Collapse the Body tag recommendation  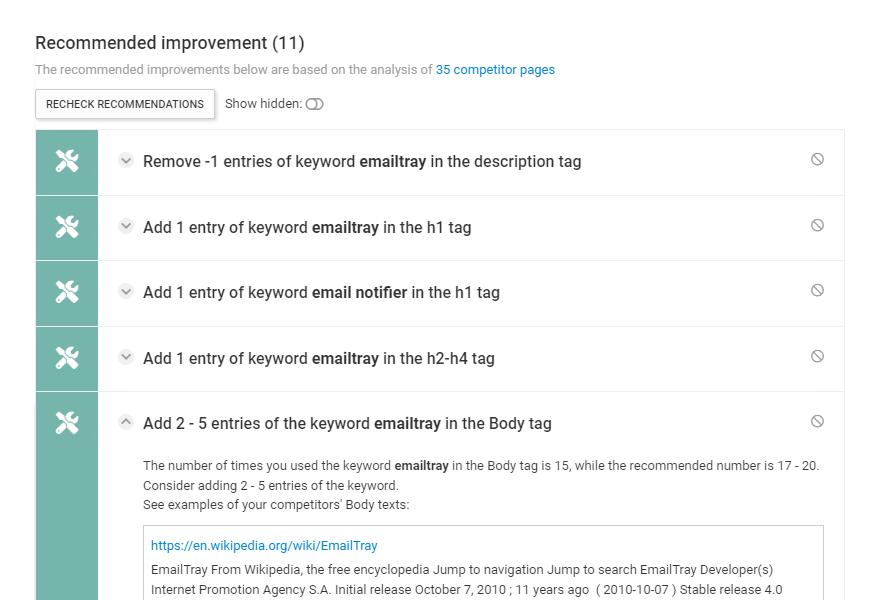[126, 422]
